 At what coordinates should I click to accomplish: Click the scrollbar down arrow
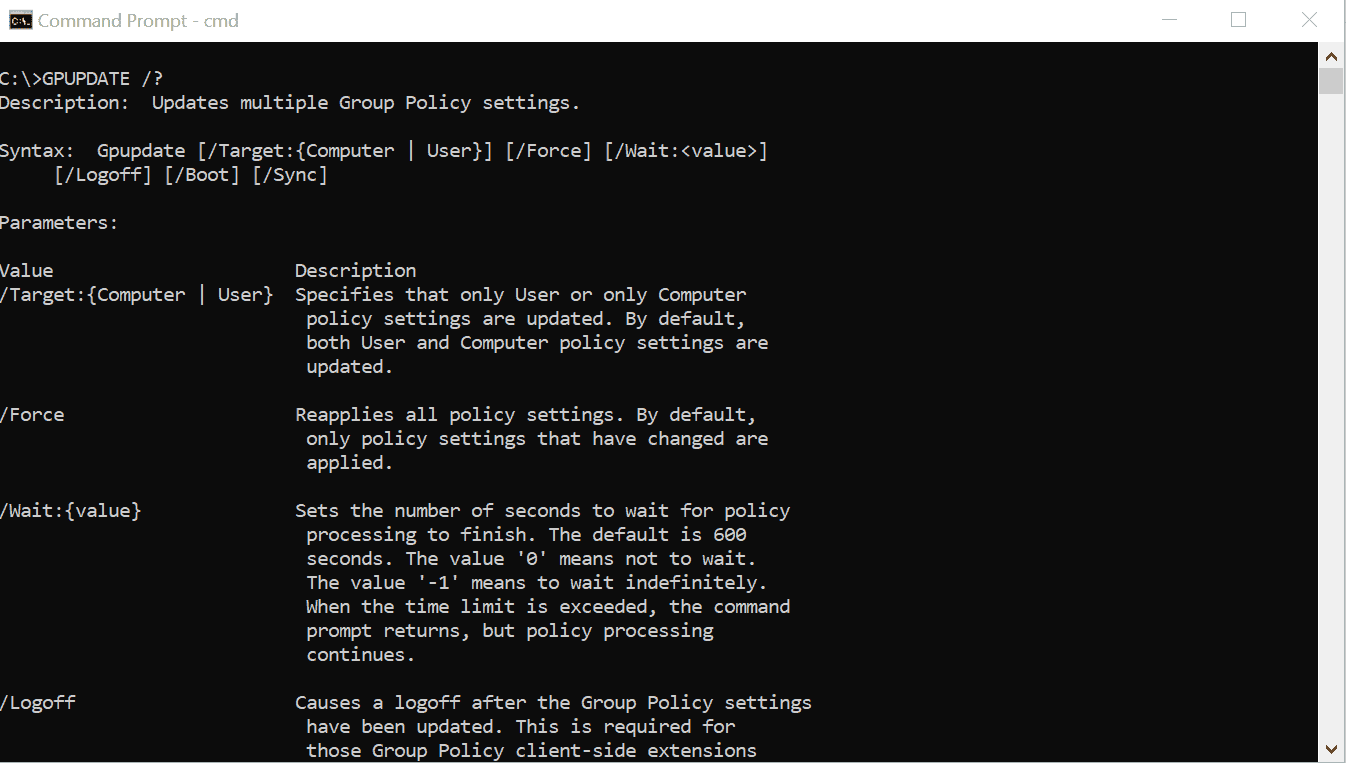pos(1330,749)
